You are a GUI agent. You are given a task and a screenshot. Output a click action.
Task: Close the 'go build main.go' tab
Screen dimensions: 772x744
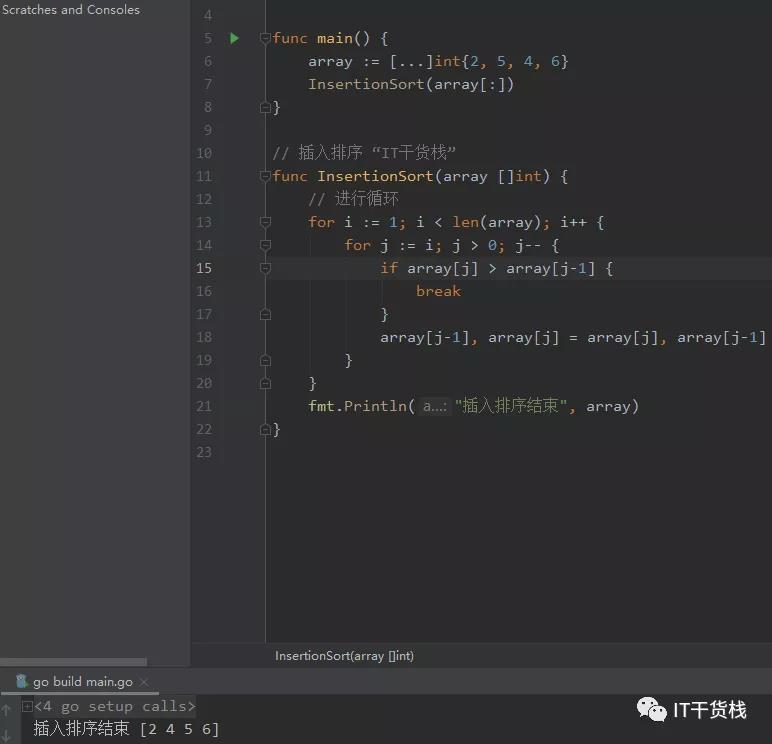click(144, 682)
